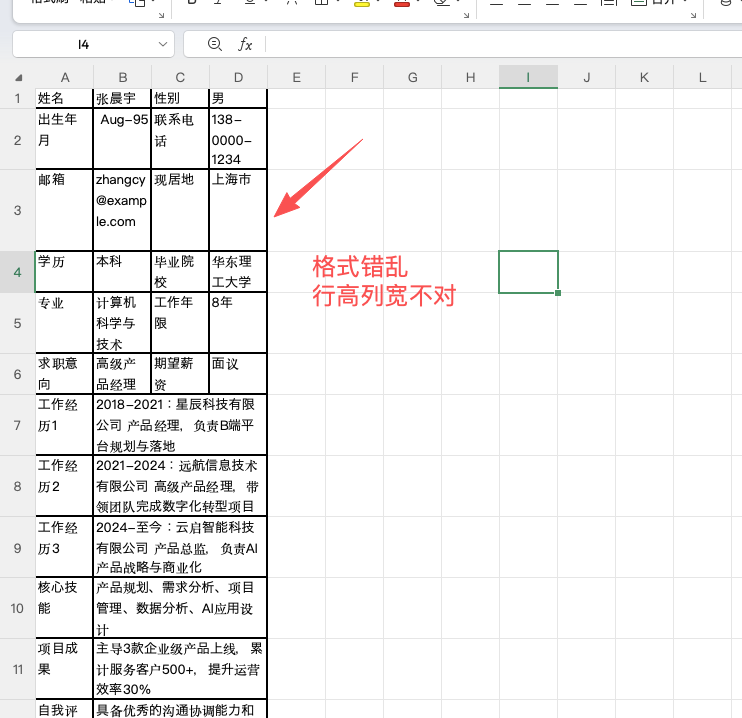742x718 pixels.
Task: Expand the Name Box dropdown arrow
Action: [x=163, y=44]
